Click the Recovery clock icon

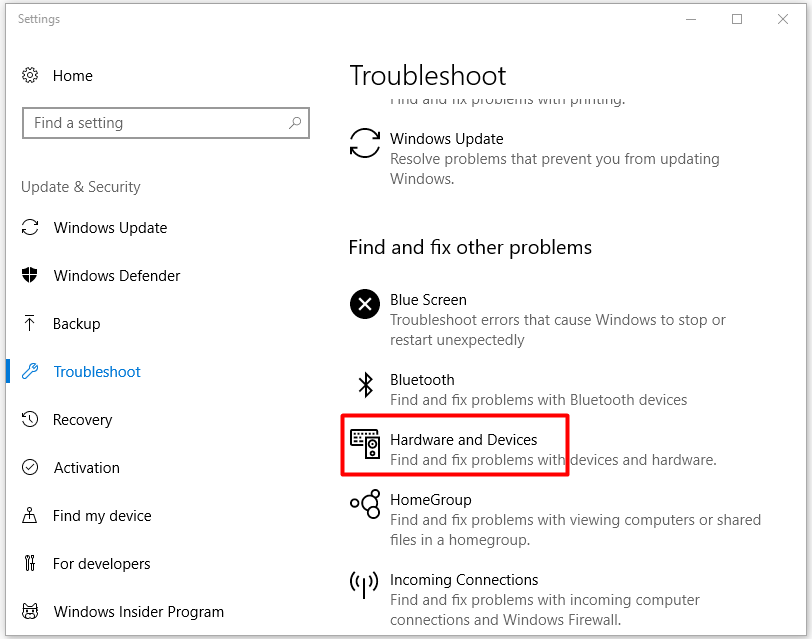[30, 420]
